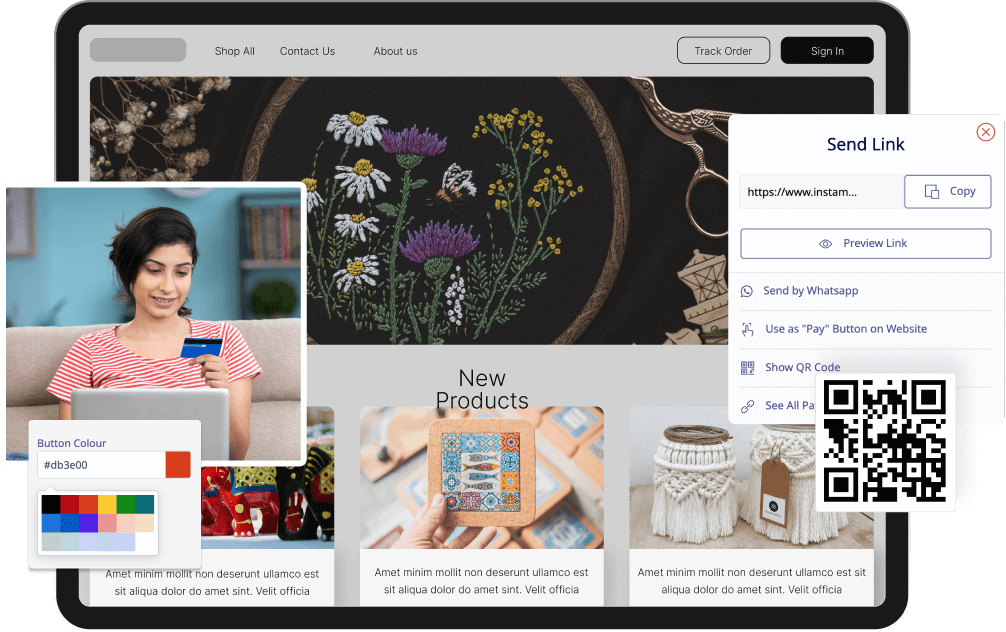This screenshot has height=632, width=1006.
Task: Click the WhatsApp icon in Send Link panel
Action: tap(747, 291)
